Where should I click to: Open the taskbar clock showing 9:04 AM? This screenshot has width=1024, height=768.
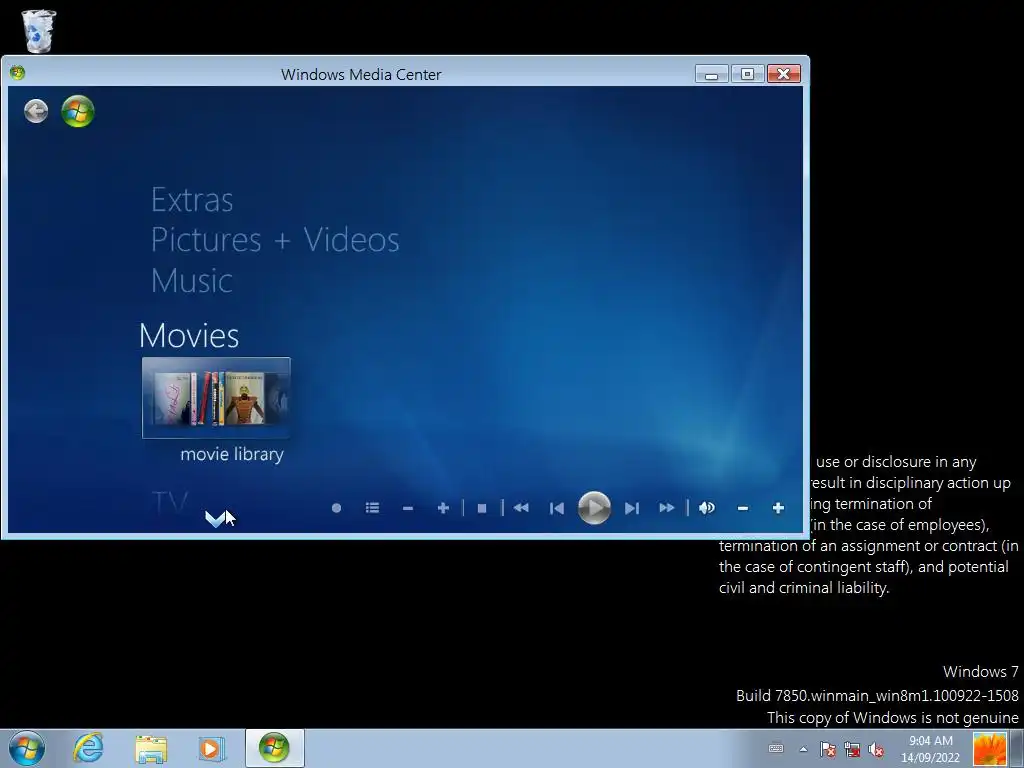(931, 749)
